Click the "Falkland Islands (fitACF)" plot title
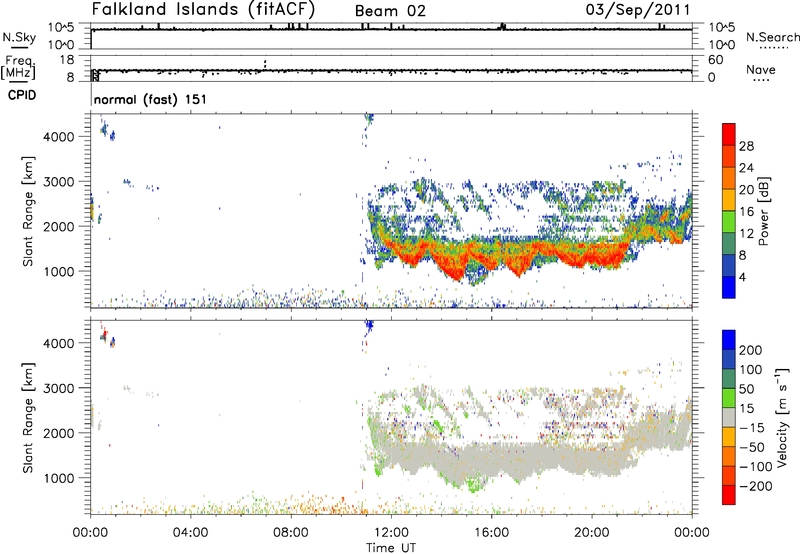This screenshot has height=554, width=800. (x=203, y=9)
